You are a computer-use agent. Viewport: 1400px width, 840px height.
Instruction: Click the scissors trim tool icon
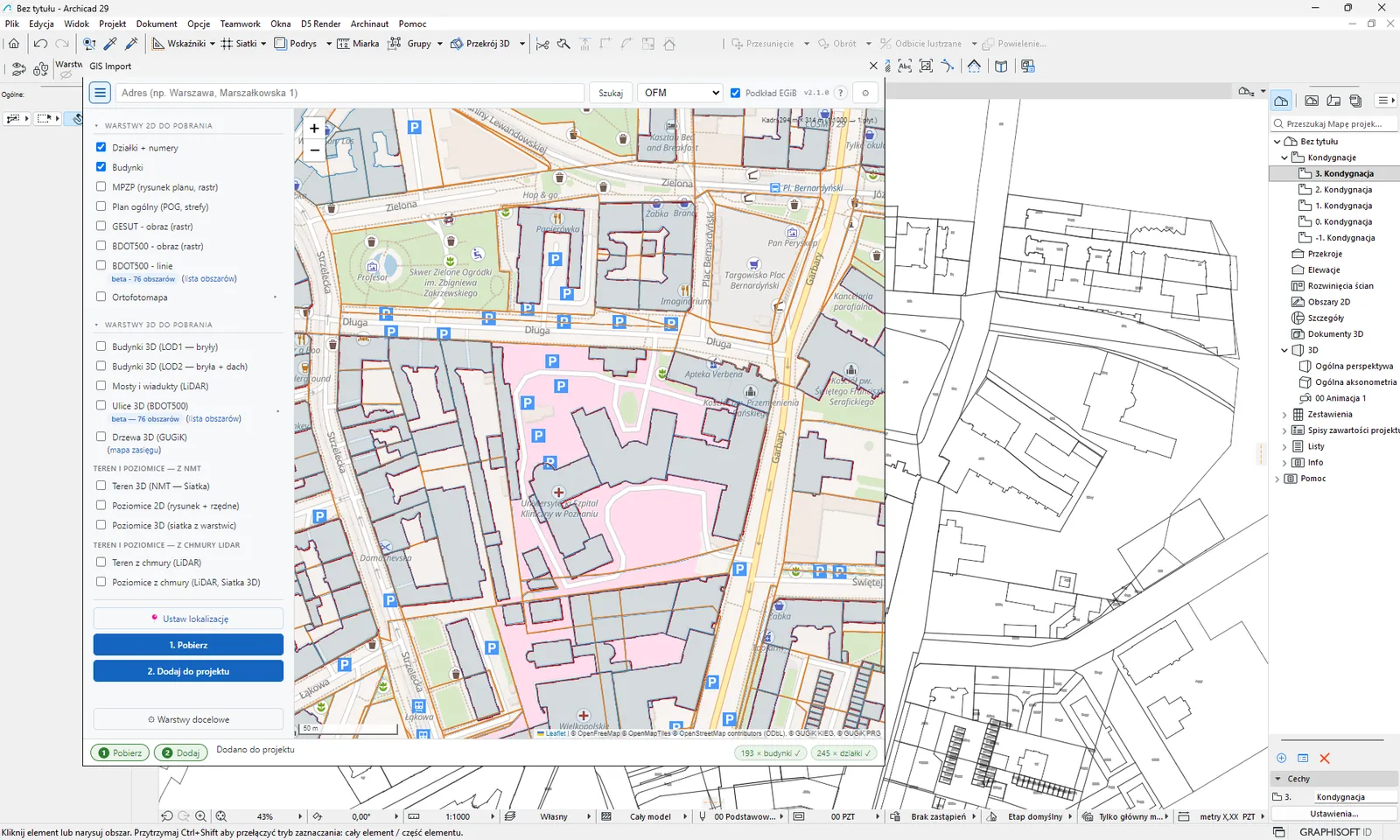[x=542, y=44]
